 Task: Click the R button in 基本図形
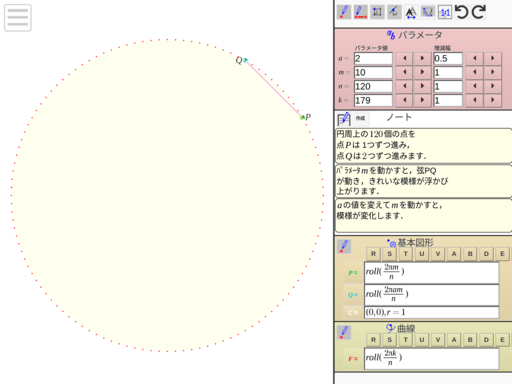[x=373, y=254]
